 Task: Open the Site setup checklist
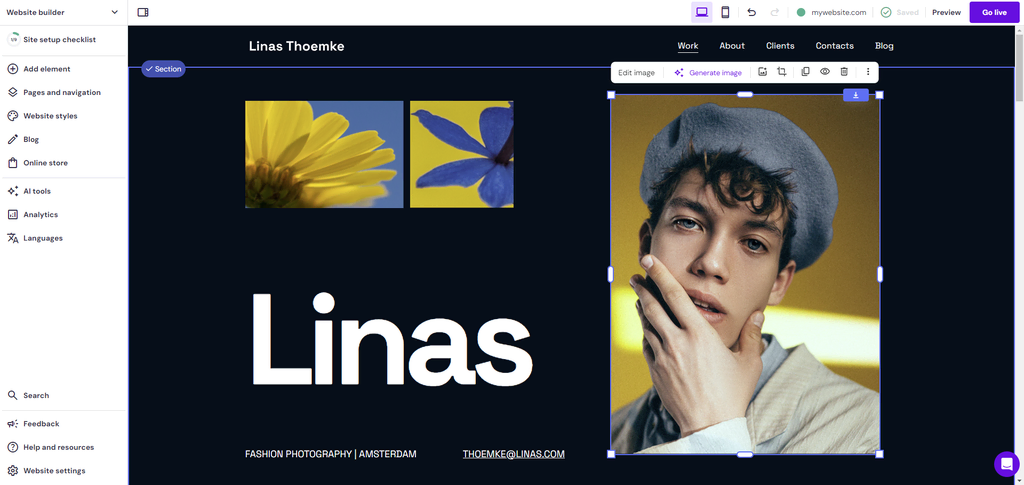click(x=59, y=39)
